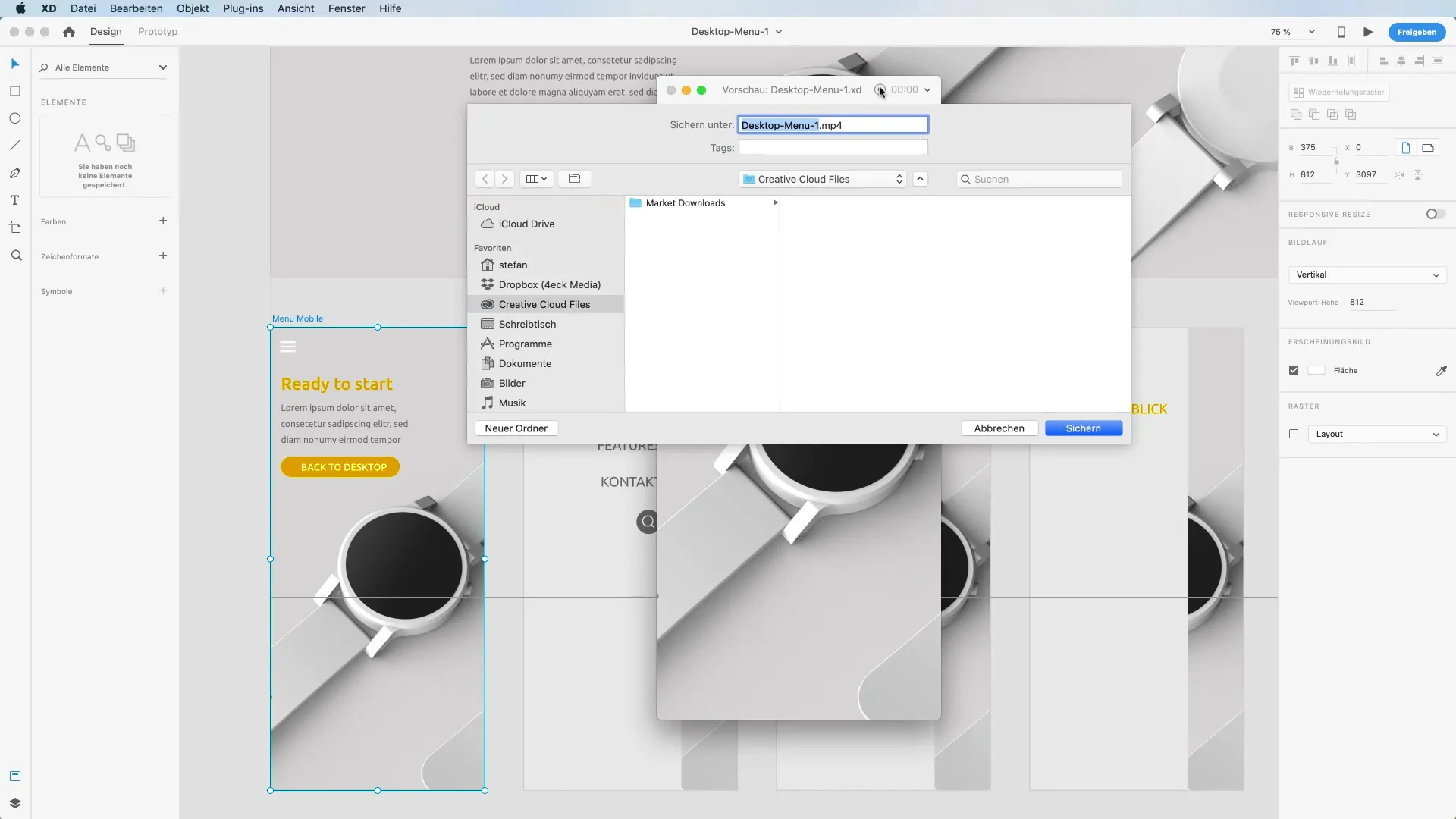Create new folder icon in save dialog toolbar
1456x819 pixels.
tap(575, 179)
